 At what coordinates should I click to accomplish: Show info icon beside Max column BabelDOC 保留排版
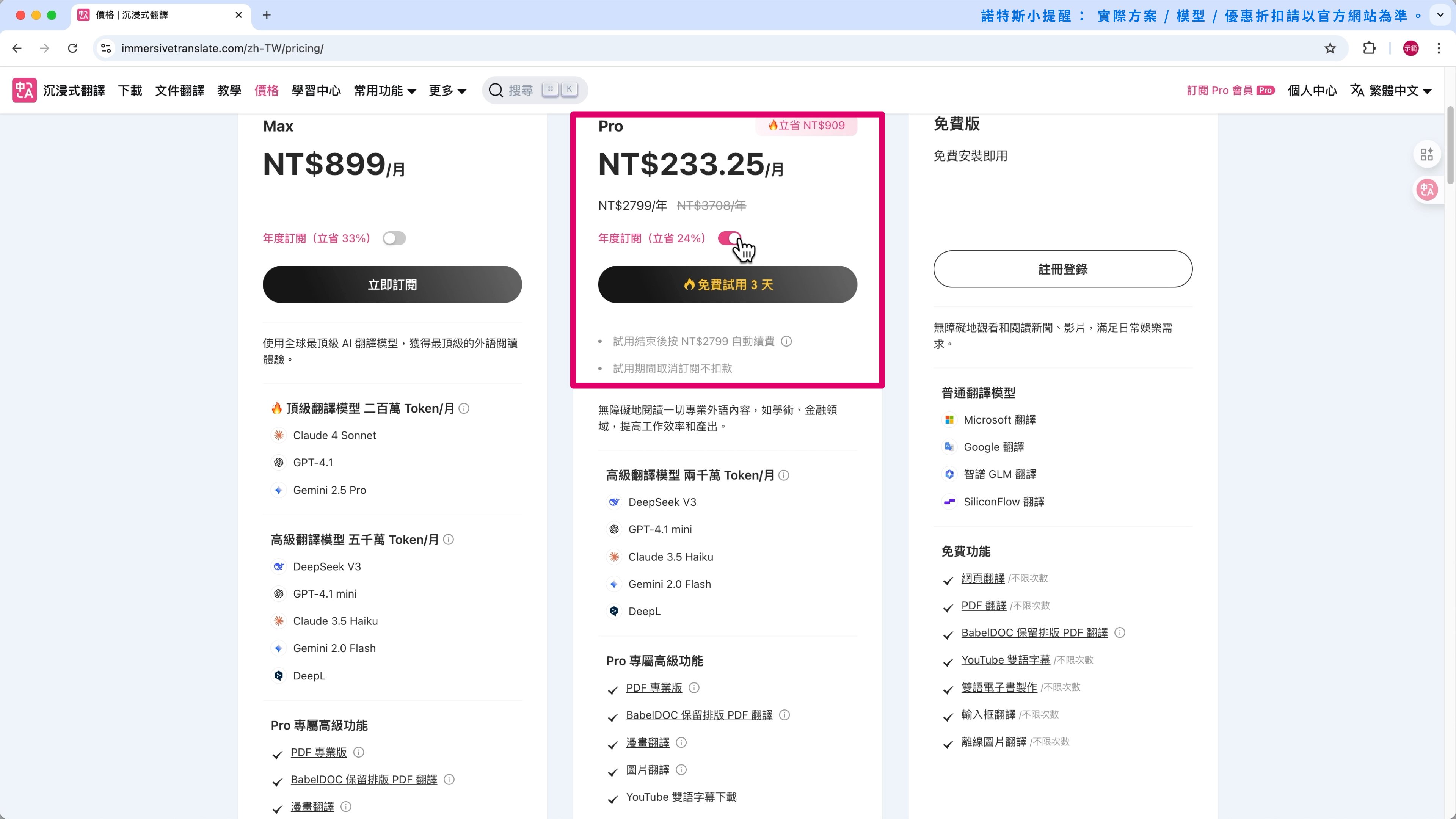click(x=449, y=780)
